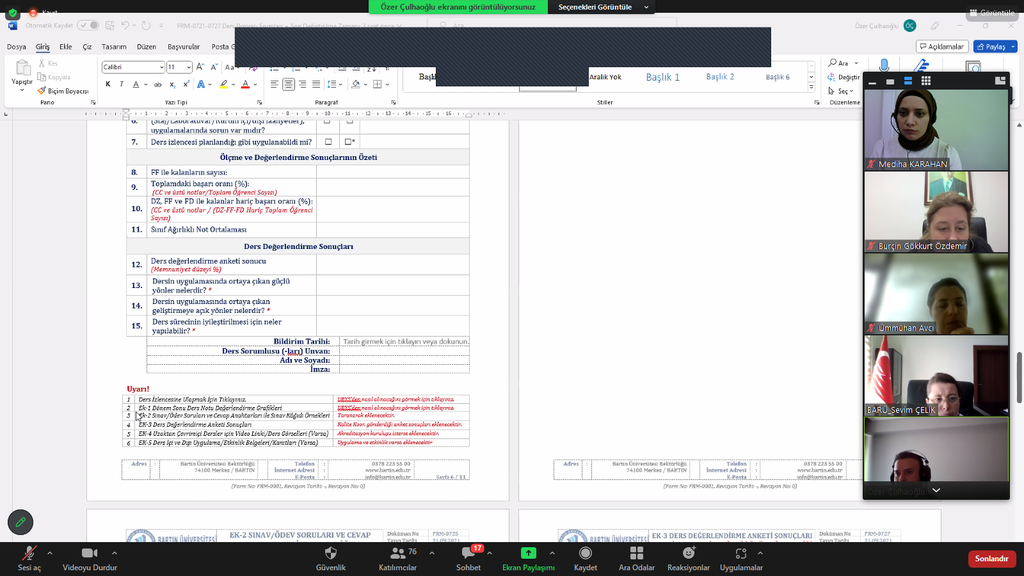Viewport: 1024px width, 576px height.
Task: Switch to the Ekle ribbon tab
Action: click(x=66, y=46)
